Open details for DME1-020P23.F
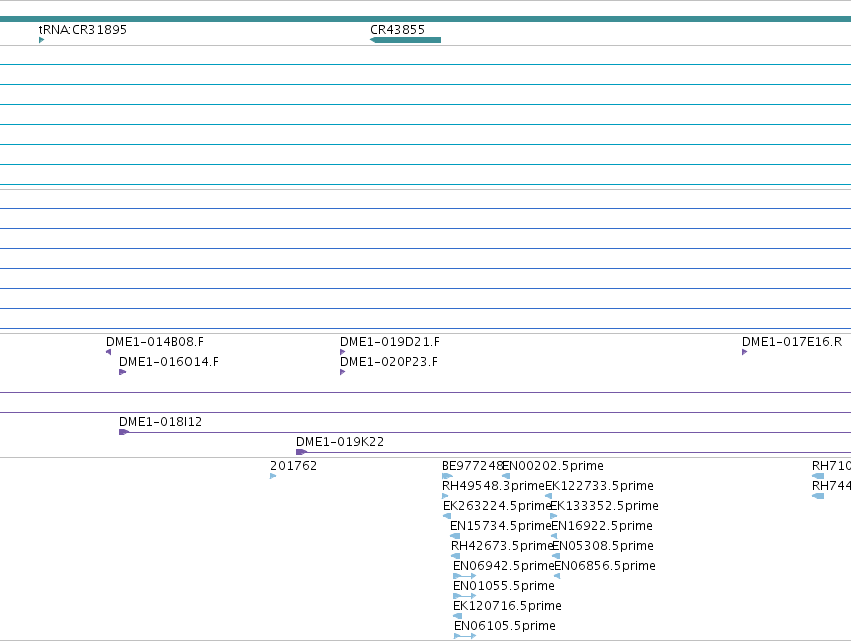 pyautogui.click(x=389, y=362)
